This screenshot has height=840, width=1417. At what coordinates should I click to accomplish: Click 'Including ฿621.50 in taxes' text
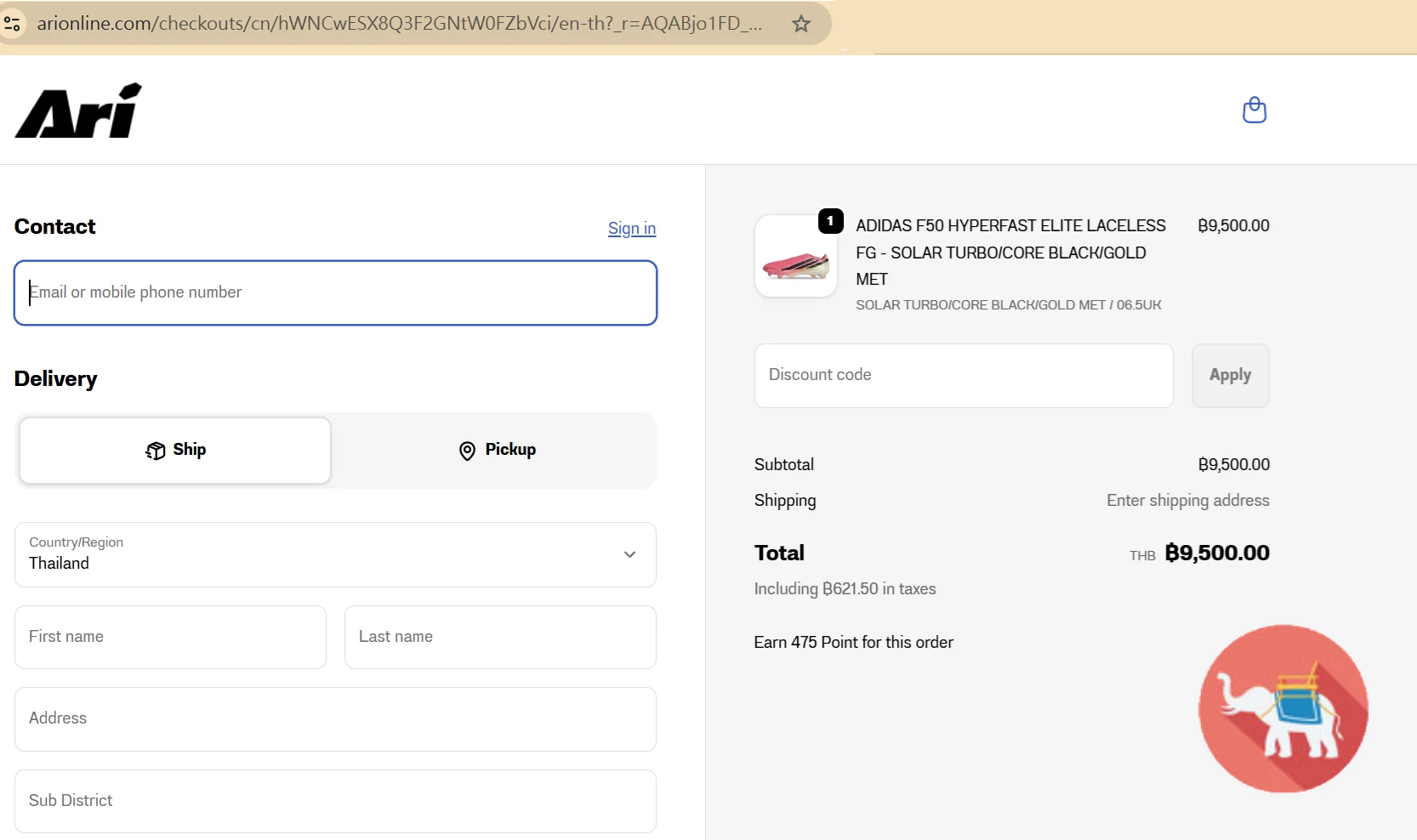[845, 588]
